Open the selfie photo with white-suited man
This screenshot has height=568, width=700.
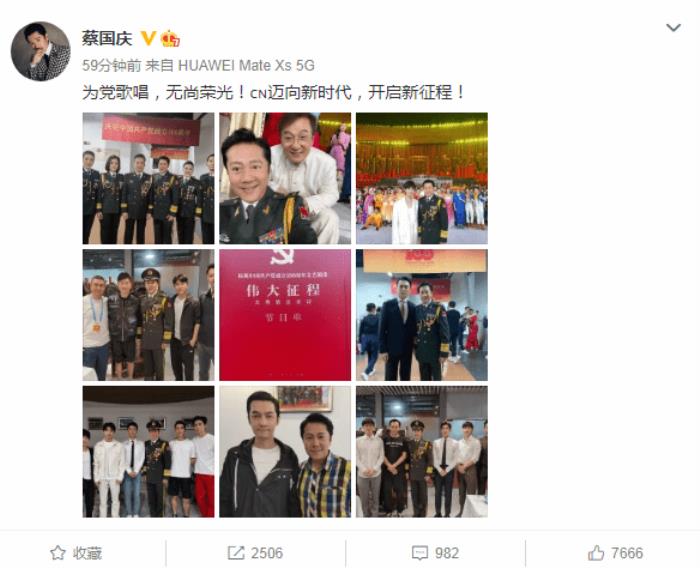coord(285,178)
